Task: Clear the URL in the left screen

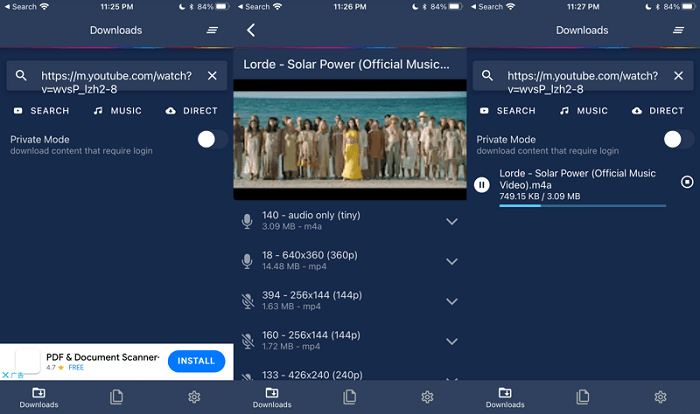Action: pos(212,76)
